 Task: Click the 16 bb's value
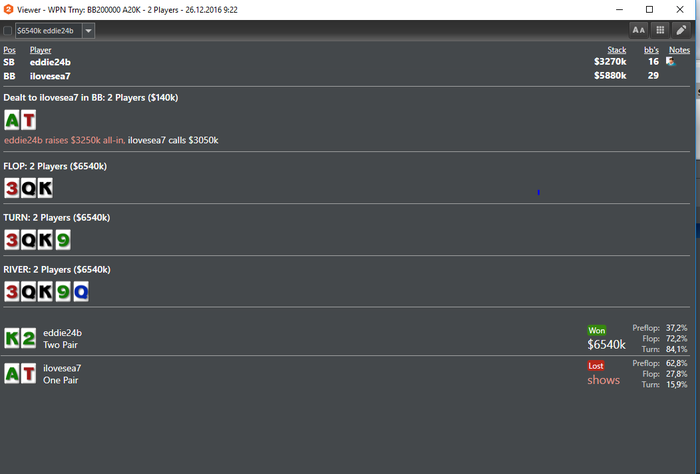(654, 62)
